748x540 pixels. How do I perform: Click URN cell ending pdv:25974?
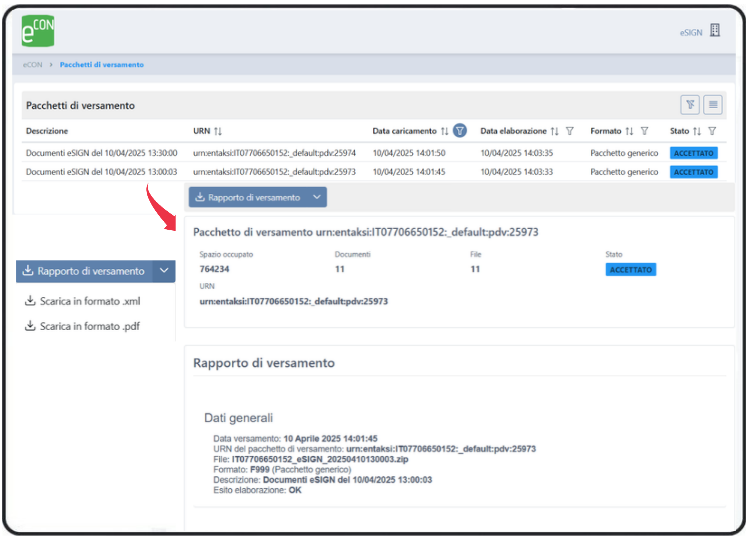pyautogui.click(x=274, y=153)
